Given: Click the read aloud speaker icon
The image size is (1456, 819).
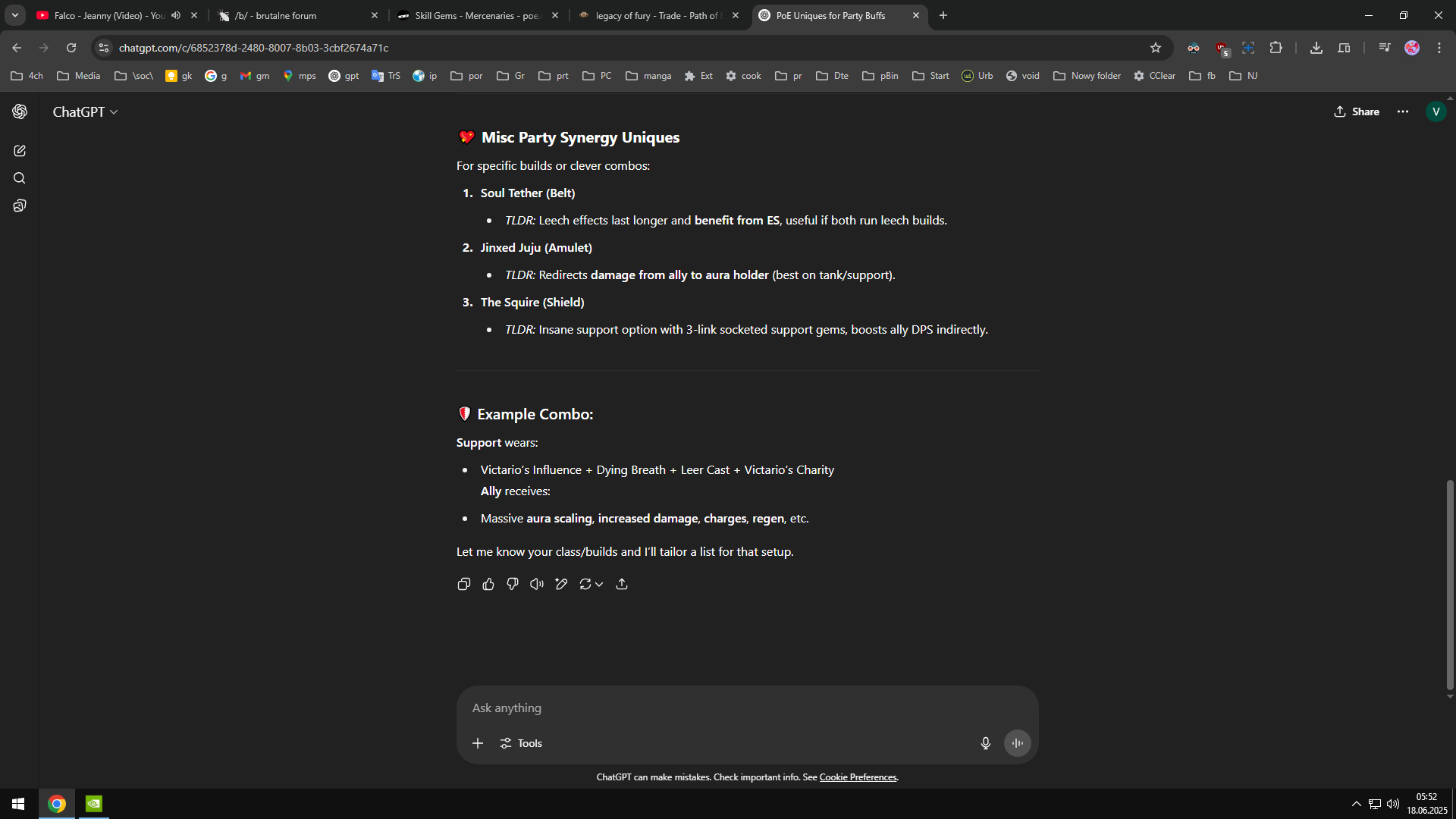Looking at the screenshot, I should pyautogui.click(x=537, y=584).
